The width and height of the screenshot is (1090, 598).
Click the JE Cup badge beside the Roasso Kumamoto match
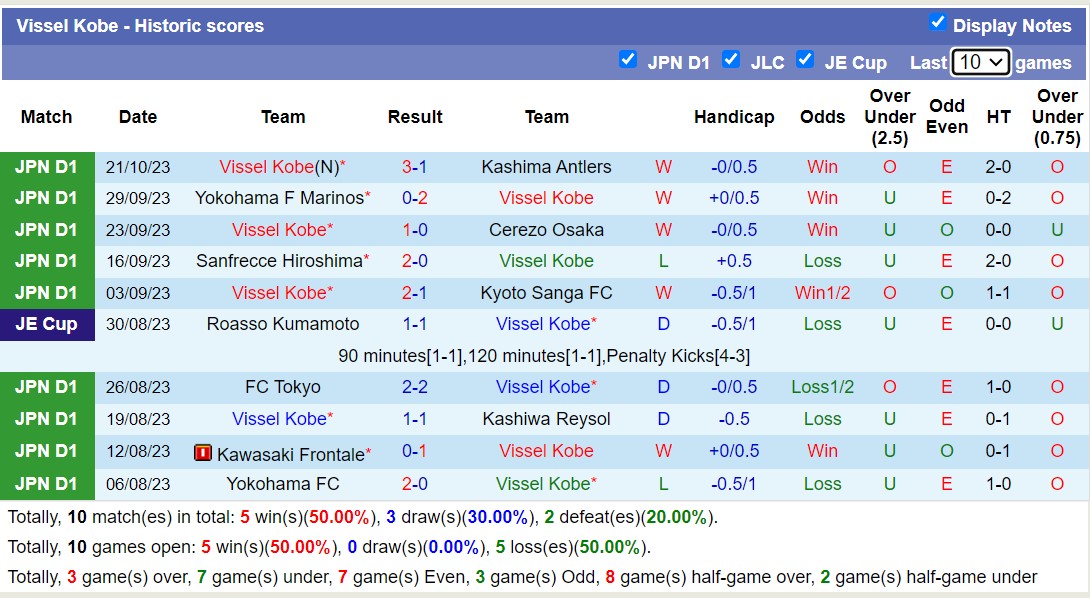click(x=45, y=324)
